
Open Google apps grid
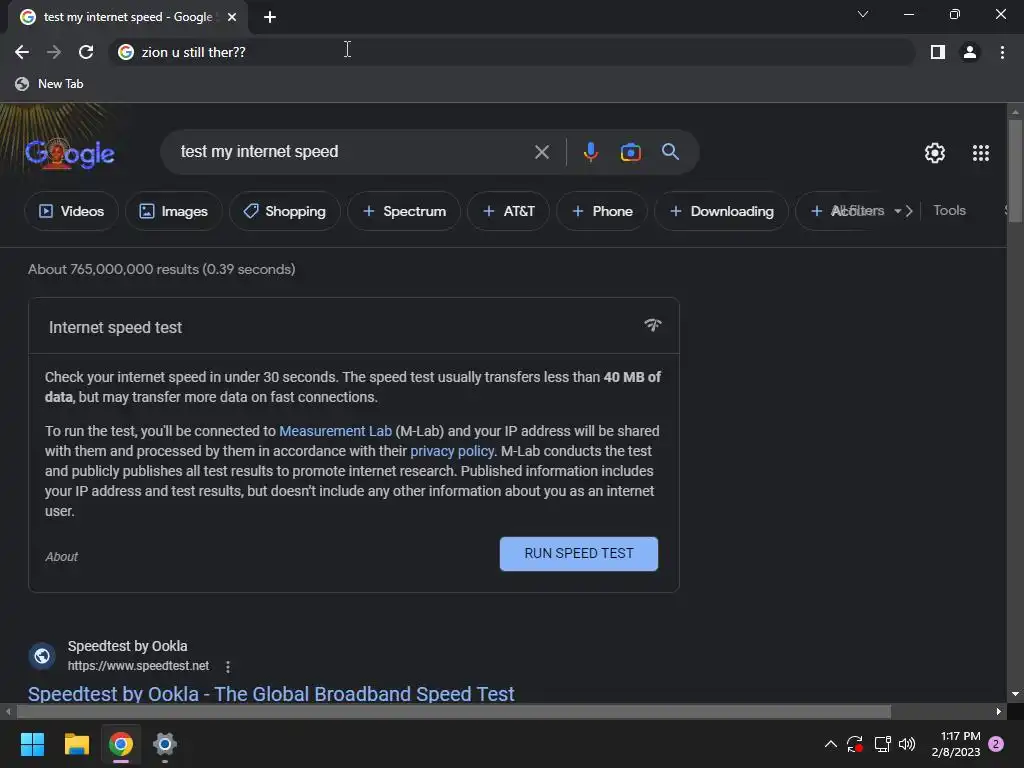coord(980,153)
